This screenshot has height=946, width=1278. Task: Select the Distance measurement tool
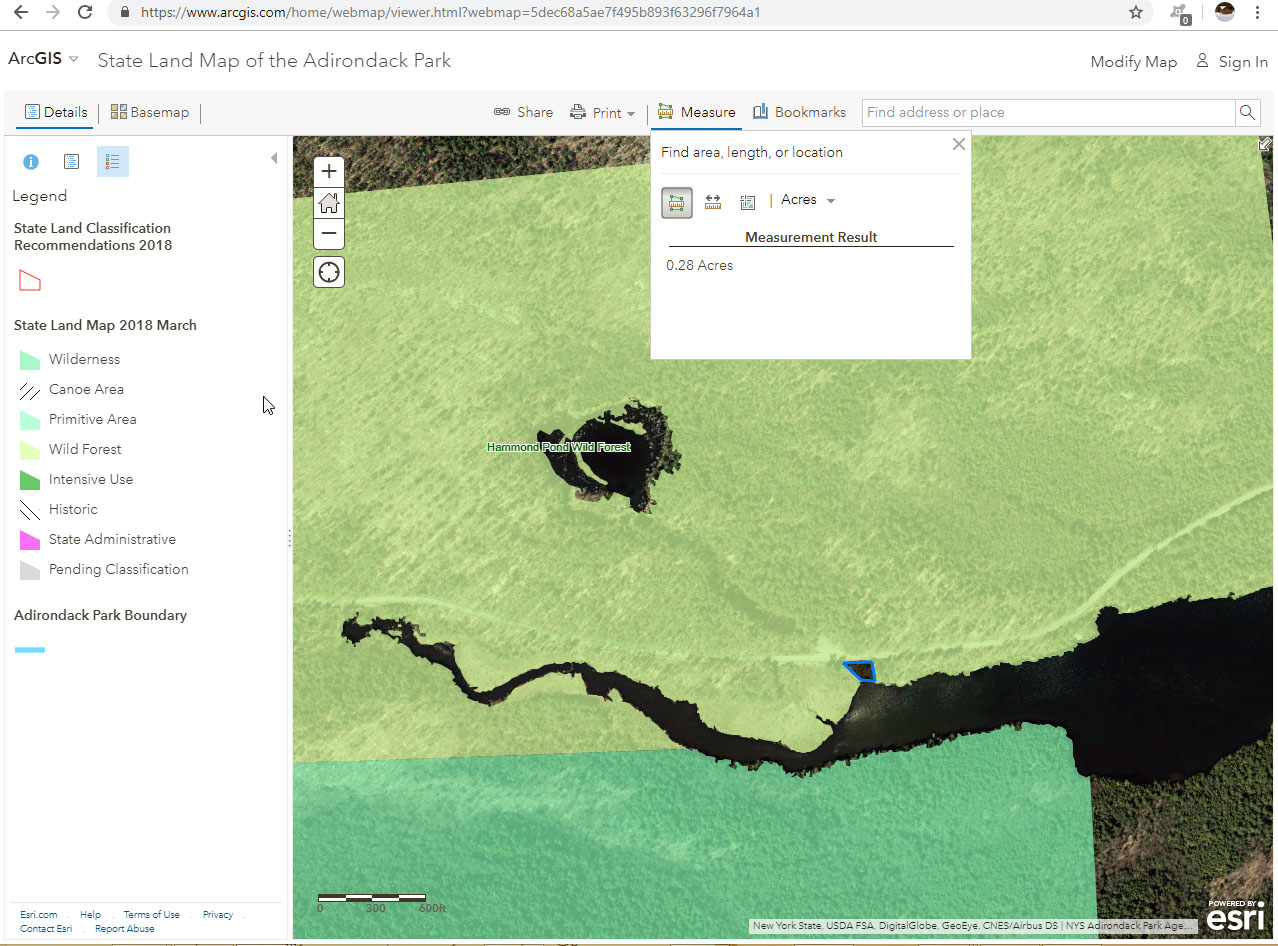(x=713, y=202)
